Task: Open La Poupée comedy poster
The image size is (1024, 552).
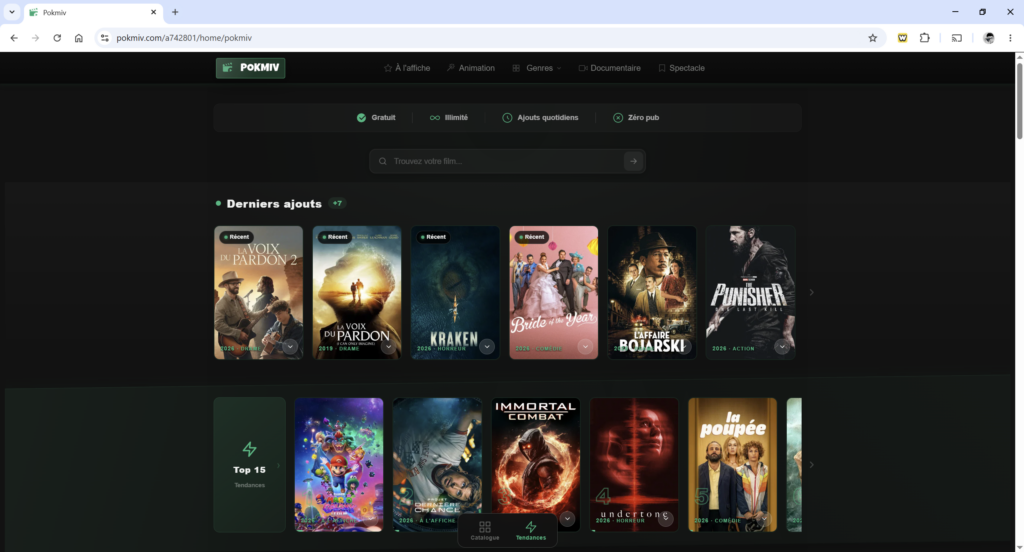Action: point(733,464)
